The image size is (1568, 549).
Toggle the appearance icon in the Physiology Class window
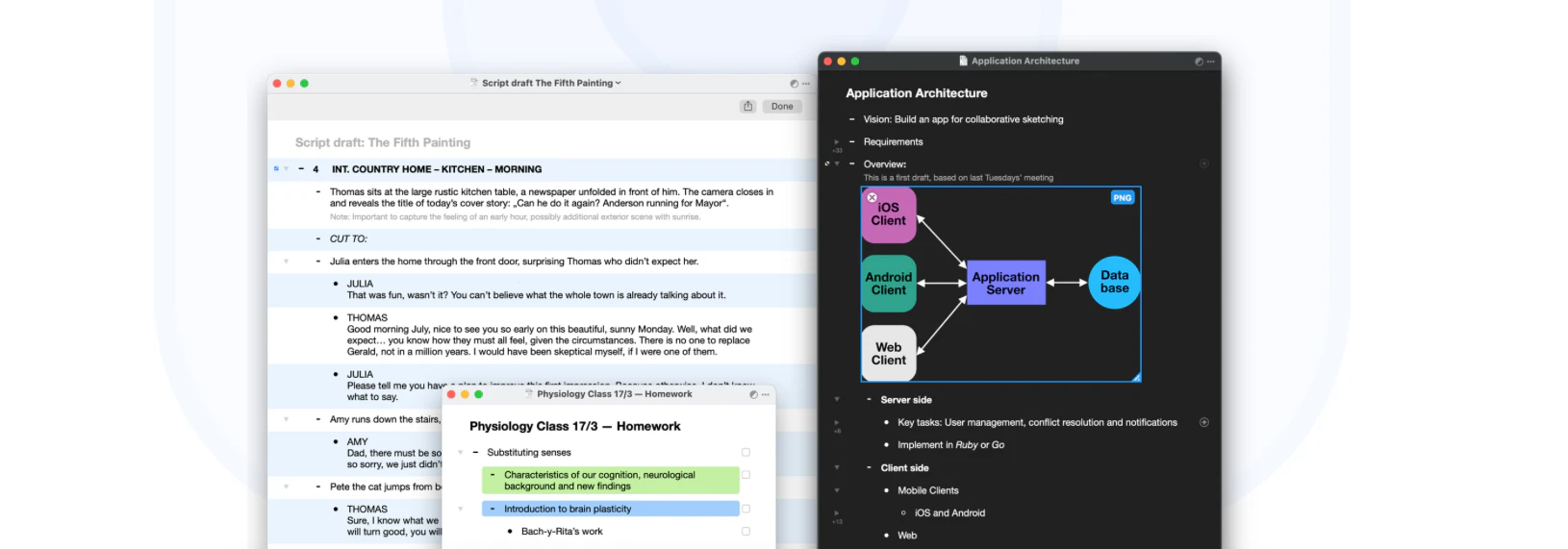click(x=753, y=395)
